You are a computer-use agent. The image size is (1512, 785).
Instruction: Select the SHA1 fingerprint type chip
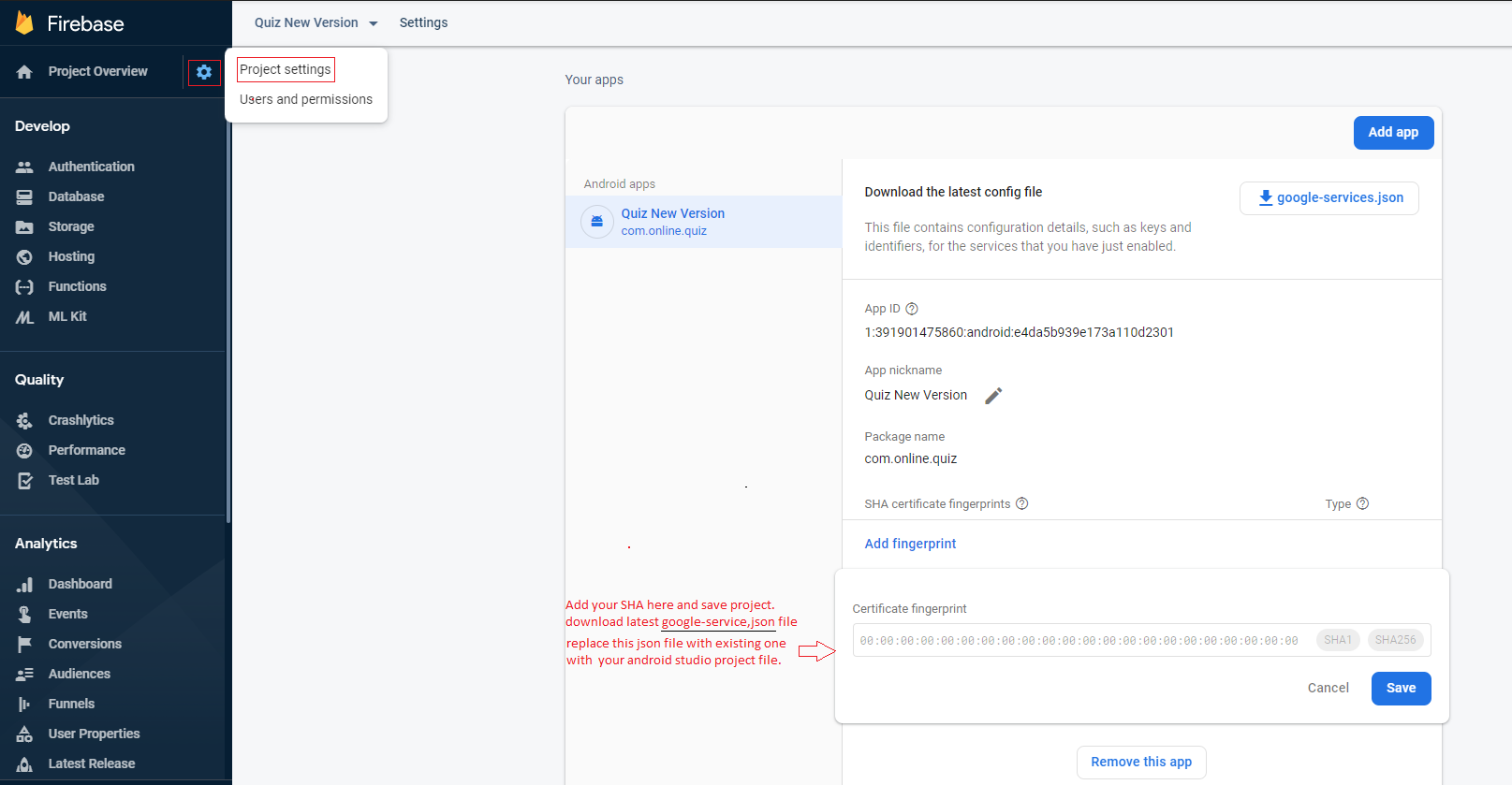tap(1338, 640)
